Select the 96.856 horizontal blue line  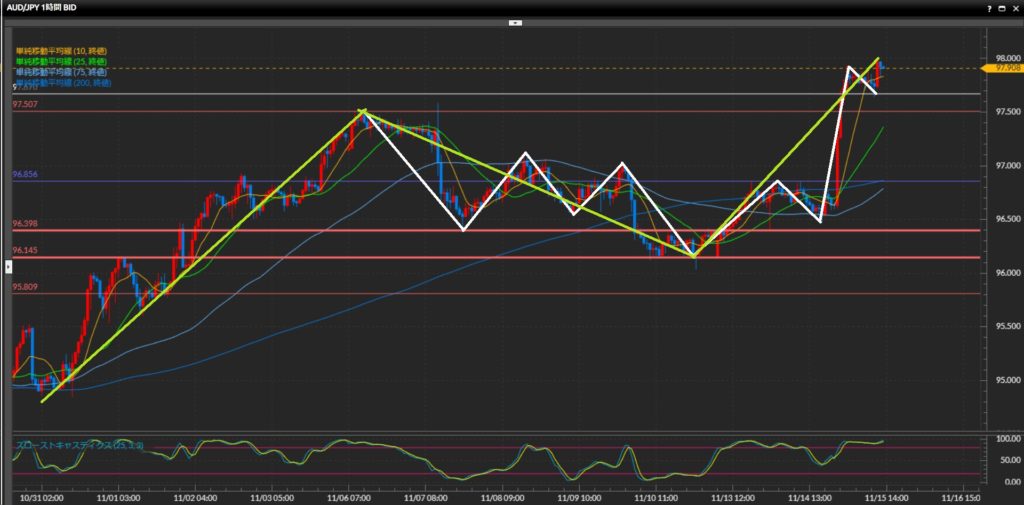point(500,181)
